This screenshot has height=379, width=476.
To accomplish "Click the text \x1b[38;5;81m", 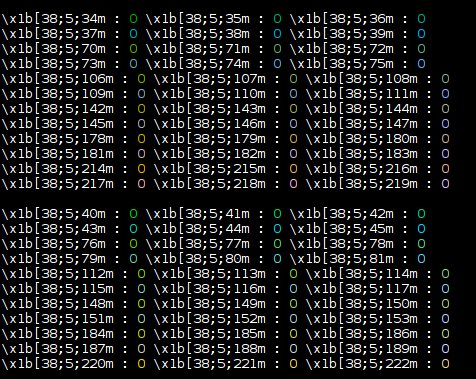I will [342, 259].
